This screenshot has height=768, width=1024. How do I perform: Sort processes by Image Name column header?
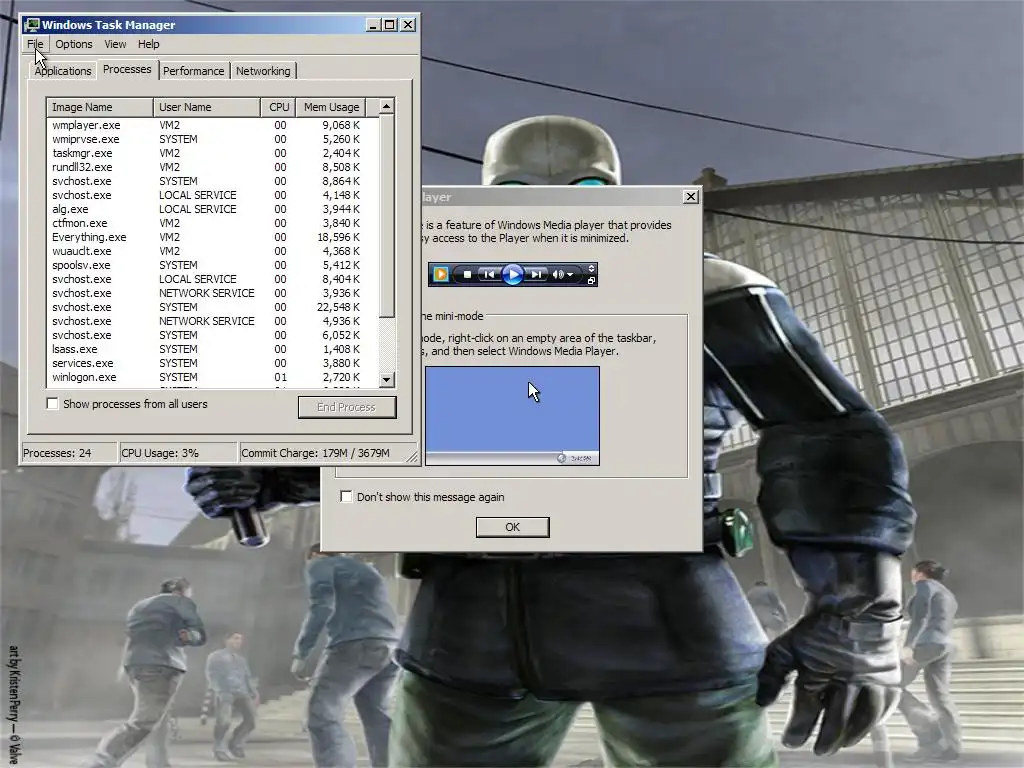(x=100, y=107)
